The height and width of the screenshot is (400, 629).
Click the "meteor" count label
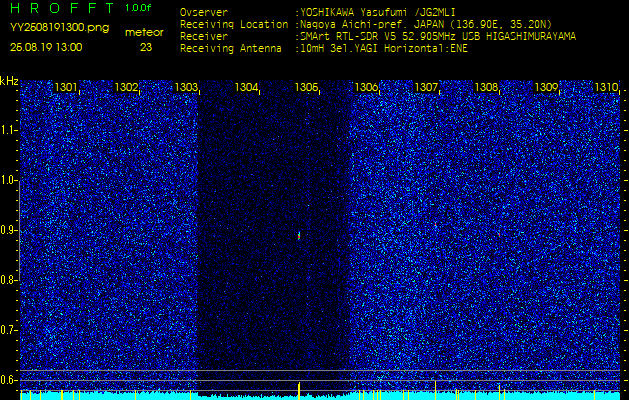pos(144,33)
